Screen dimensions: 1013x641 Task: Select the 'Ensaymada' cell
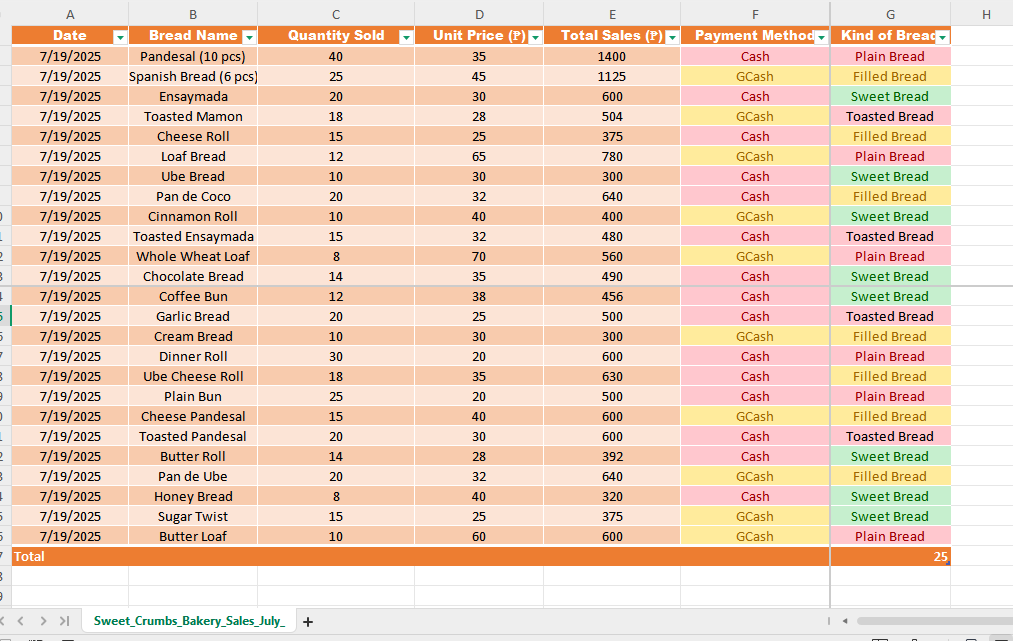[x=193, y=96]
